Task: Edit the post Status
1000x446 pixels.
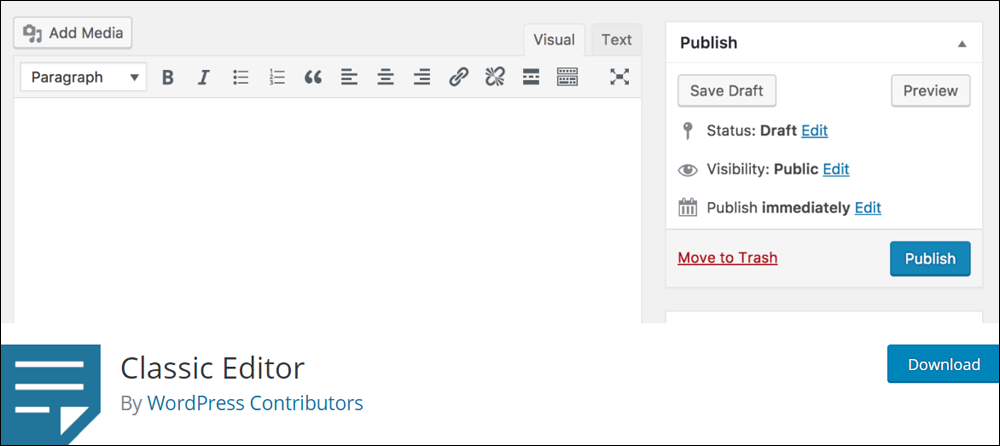Action: pos(814,131)
